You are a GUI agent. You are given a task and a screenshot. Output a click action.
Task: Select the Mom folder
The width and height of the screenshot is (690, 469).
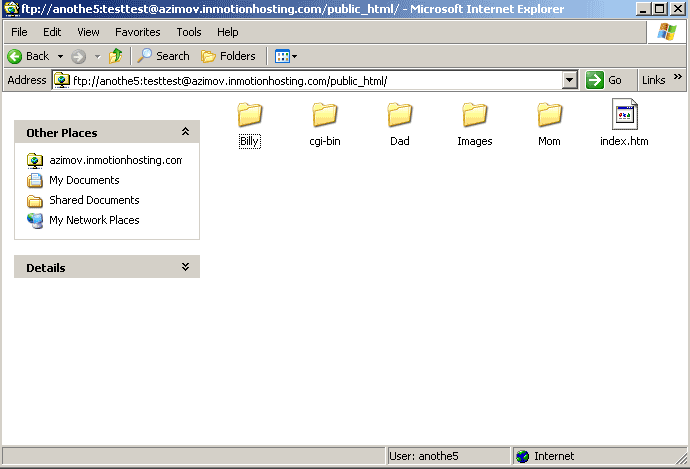coord(549,116)
